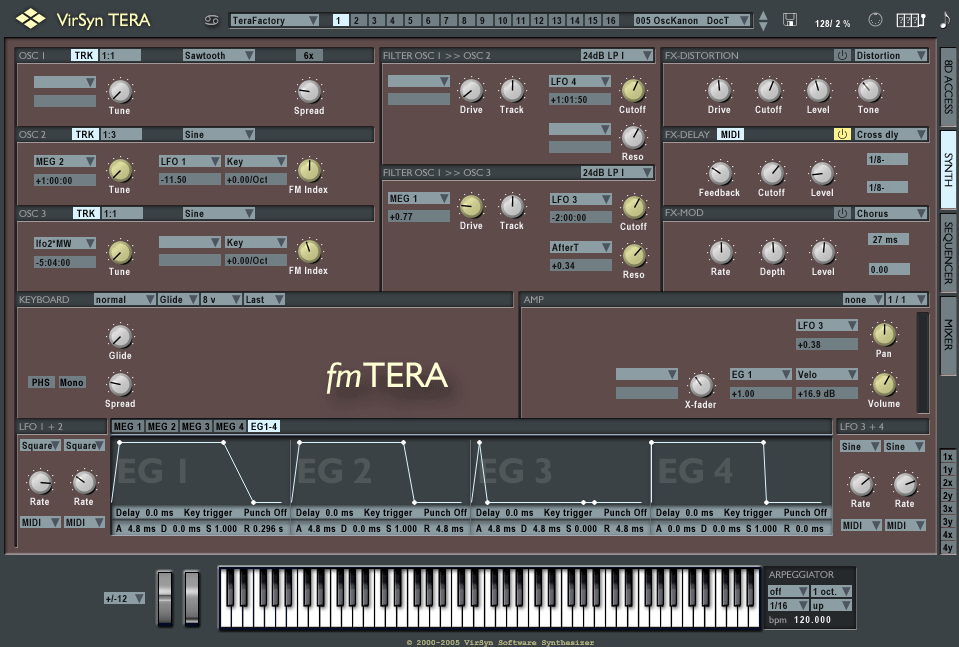Open the 005 OscKanon preset dropdown
This screenshot has height=647, width=959.
tap(692, 20)
